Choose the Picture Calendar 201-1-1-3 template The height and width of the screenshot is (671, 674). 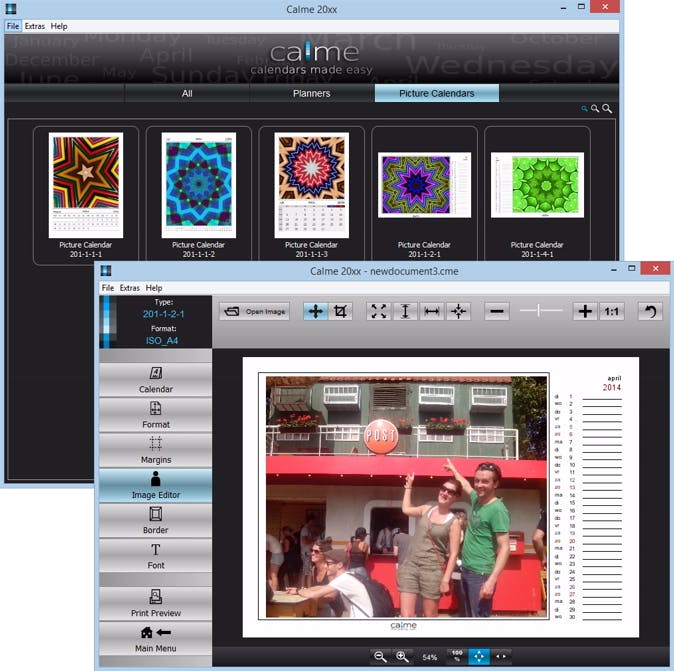point(312,193)
